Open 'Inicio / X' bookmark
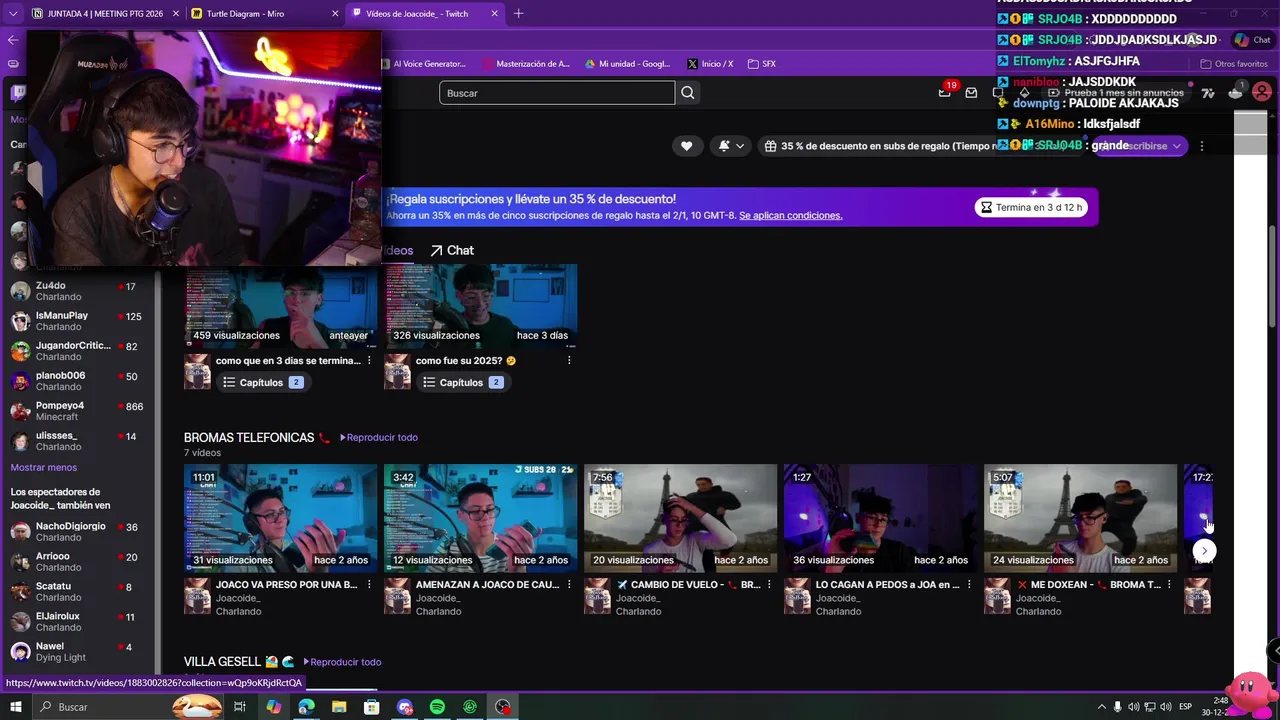Image resolution: width=1280 pixels, height=720 pixels. click(710, 64)
